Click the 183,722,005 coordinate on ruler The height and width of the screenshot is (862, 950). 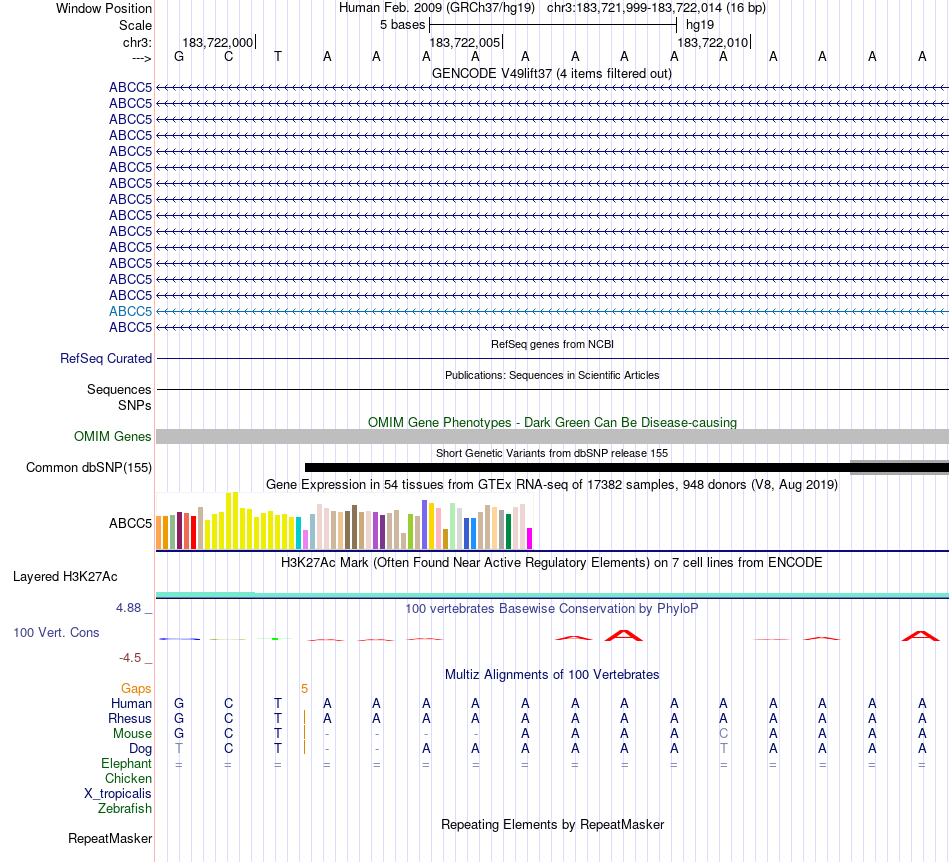[465, 42]
